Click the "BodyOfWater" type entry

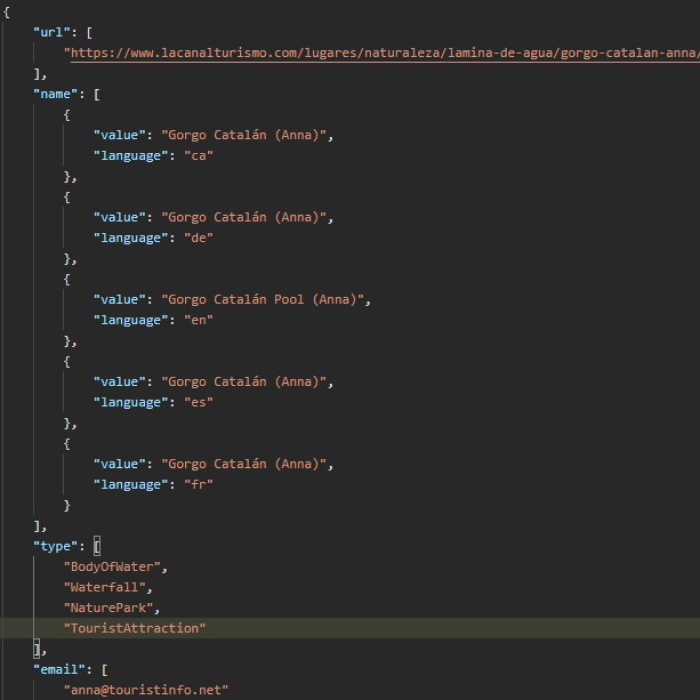tap(112, 567)
